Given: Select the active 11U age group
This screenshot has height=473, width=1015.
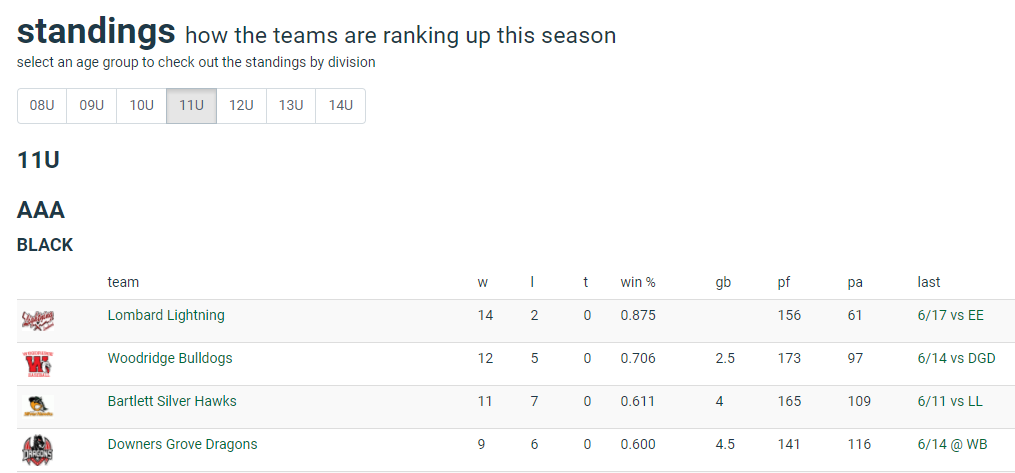Looking at the screenshot, I should tap(192, 105).
